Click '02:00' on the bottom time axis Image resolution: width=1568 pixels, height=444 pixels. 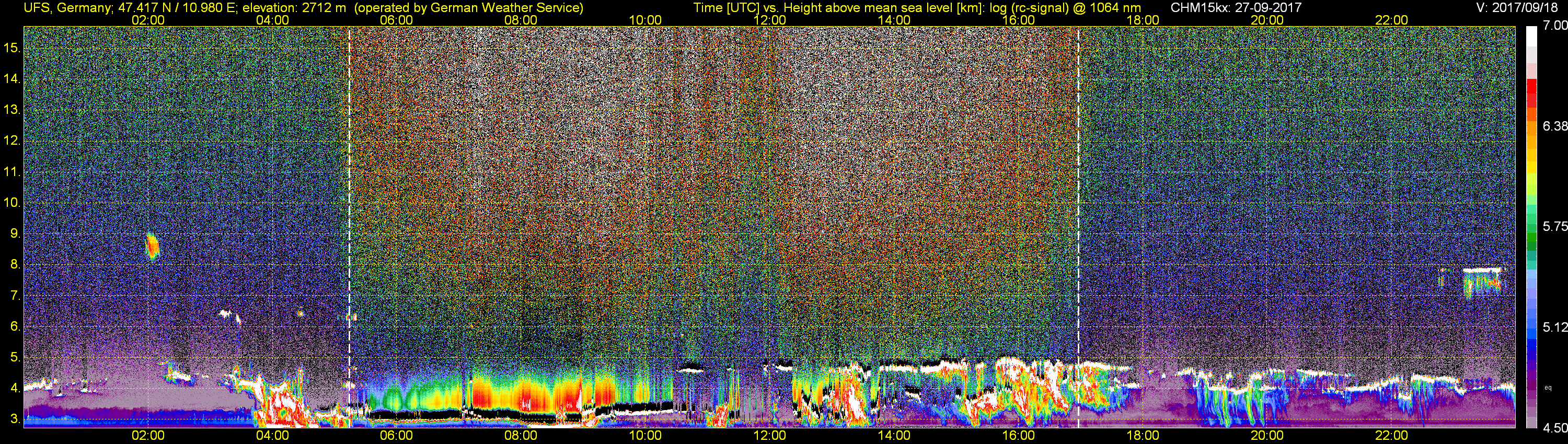pyautogui.click(x=148, y=436)
